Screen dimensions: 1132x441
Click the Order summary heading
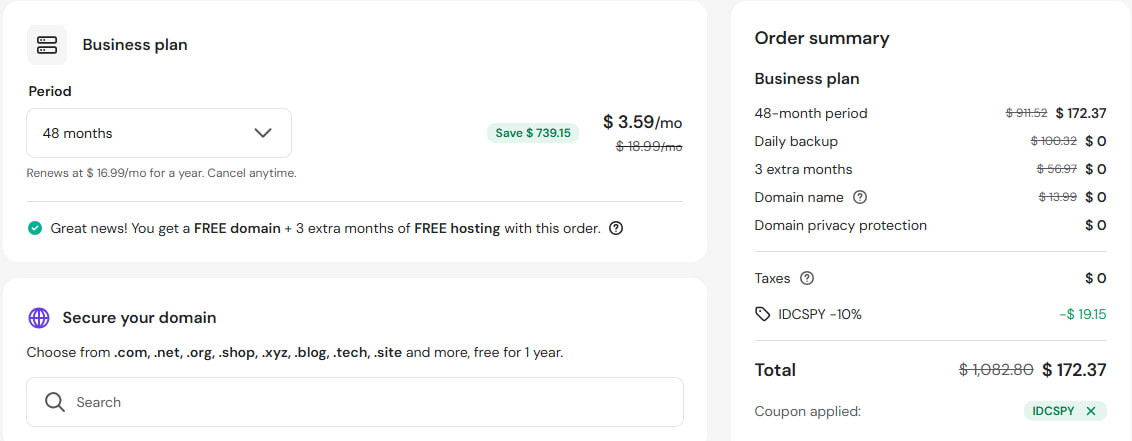pos(822,38)
